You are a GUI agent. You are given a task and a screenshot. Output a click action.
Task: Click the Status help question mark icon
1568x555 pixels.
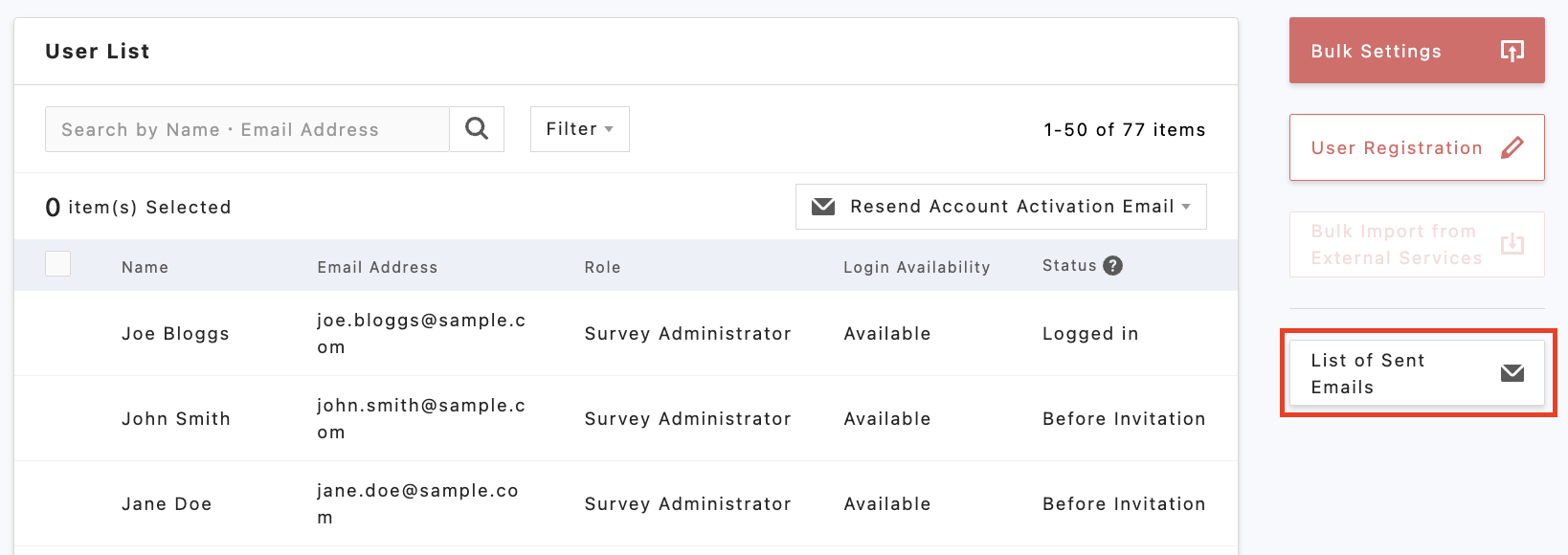tap(1112, 266)
